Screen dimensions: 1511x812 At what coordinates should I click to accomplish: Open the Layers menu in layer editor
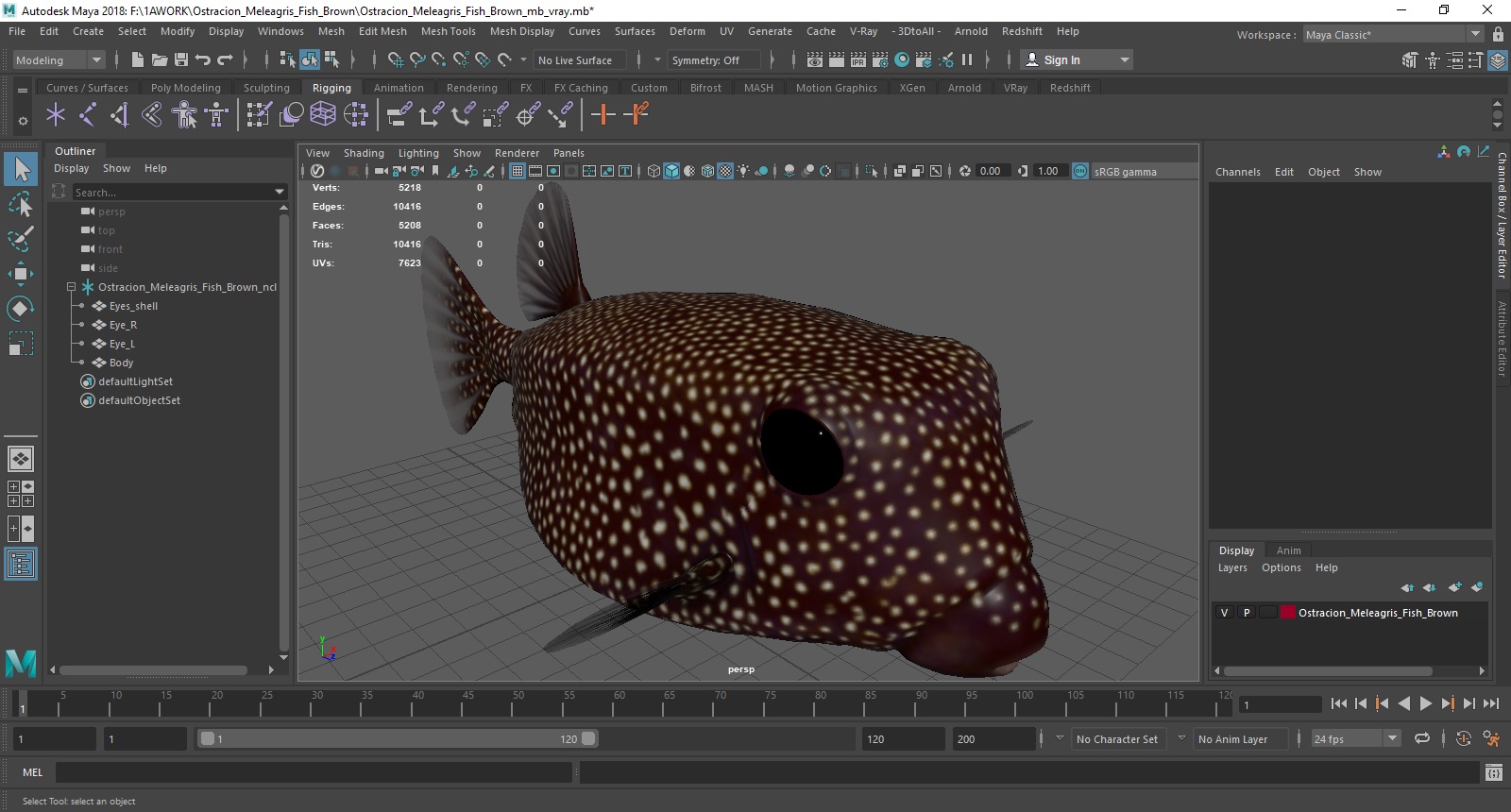click(1232, 567)
